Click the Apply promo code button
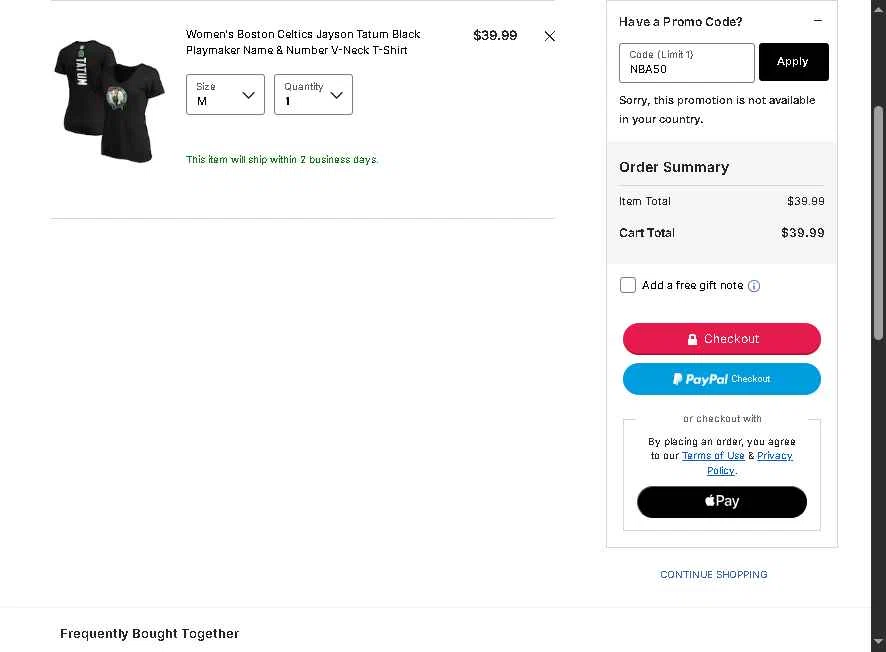The width and height of the screenshot is (886, 652). (793, 62)
